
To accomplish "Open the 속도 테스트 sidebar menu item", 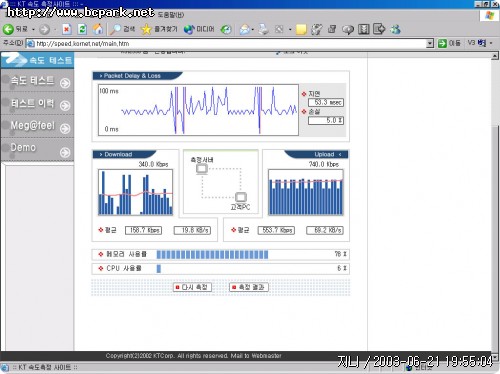I will click(37, 81).
